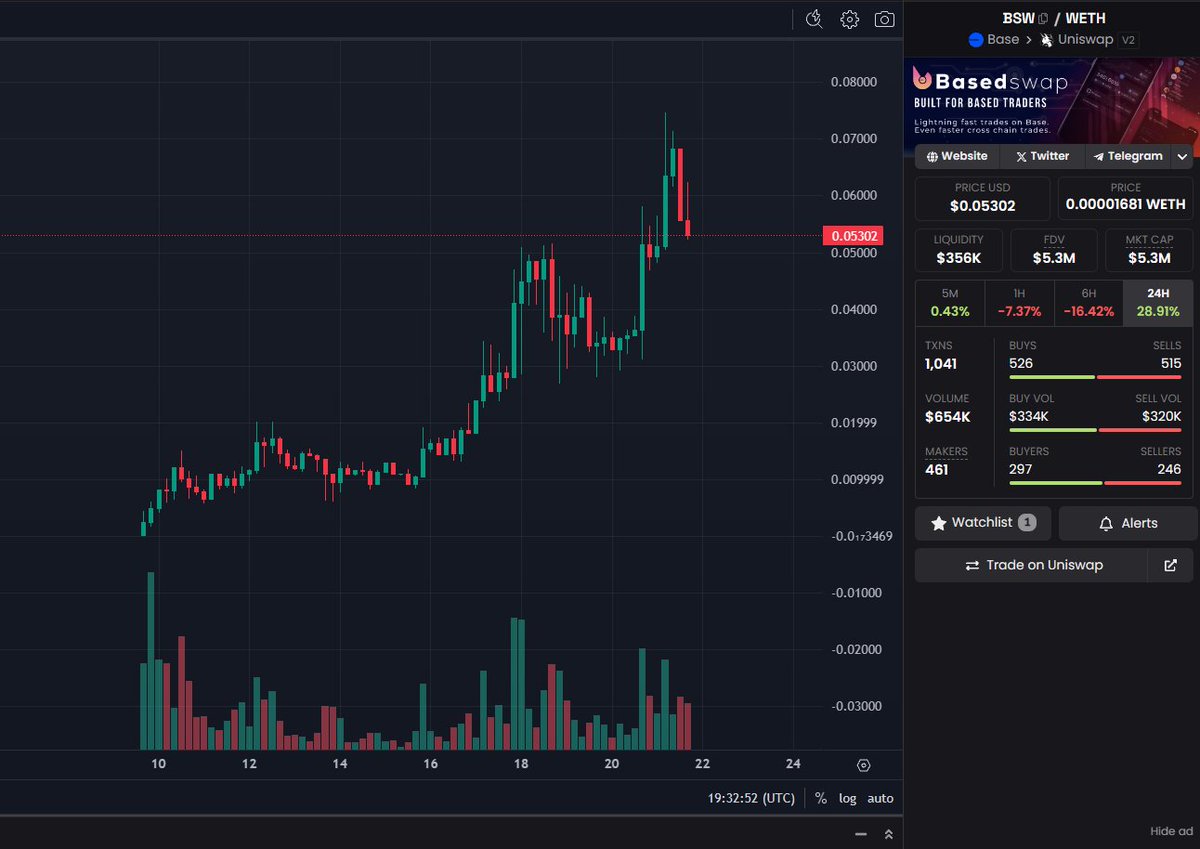Viewport: 1200px width, 849px height.
Task: Click the red sell volume ratio bar
Action: coord(1140,430)
